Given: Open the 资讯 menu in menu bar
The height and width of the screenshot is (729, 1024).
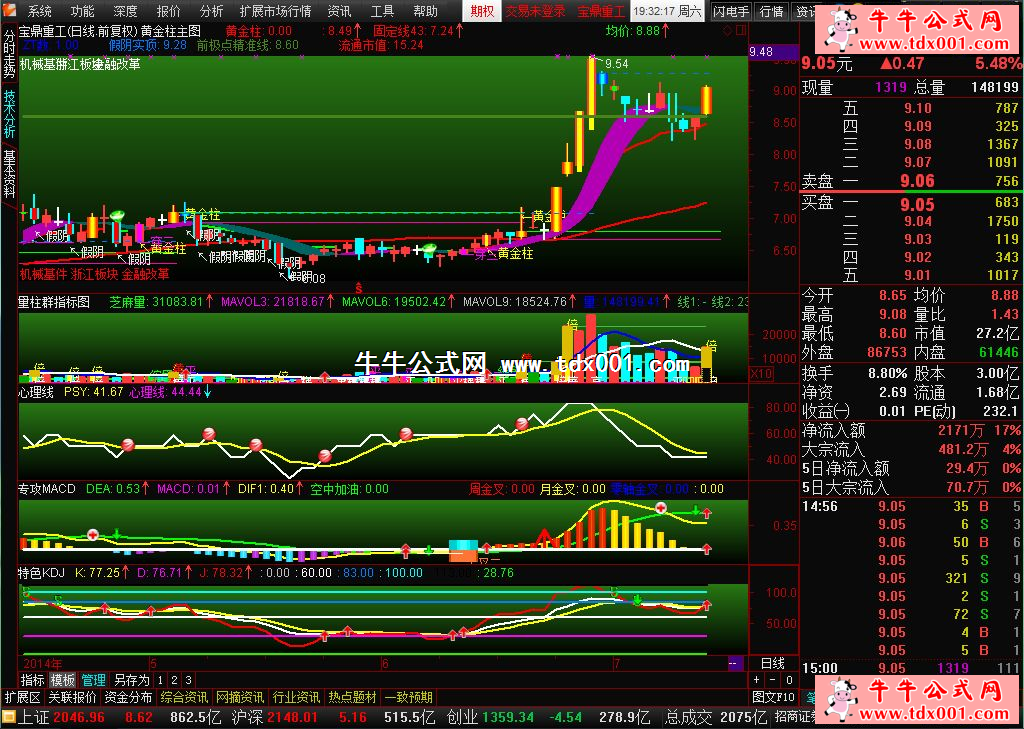Looking at the screenshot, I should [339, 11].
